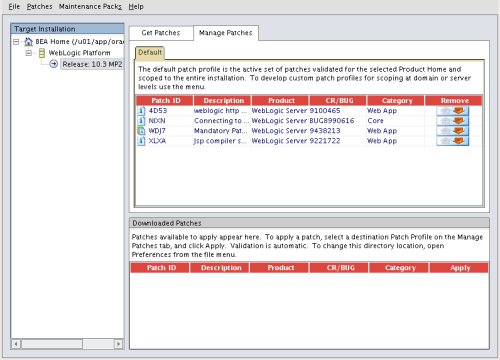Screen dimensions: 500x360
Task: Sort applied patches by Patch ID column
Action: [165, 100]
